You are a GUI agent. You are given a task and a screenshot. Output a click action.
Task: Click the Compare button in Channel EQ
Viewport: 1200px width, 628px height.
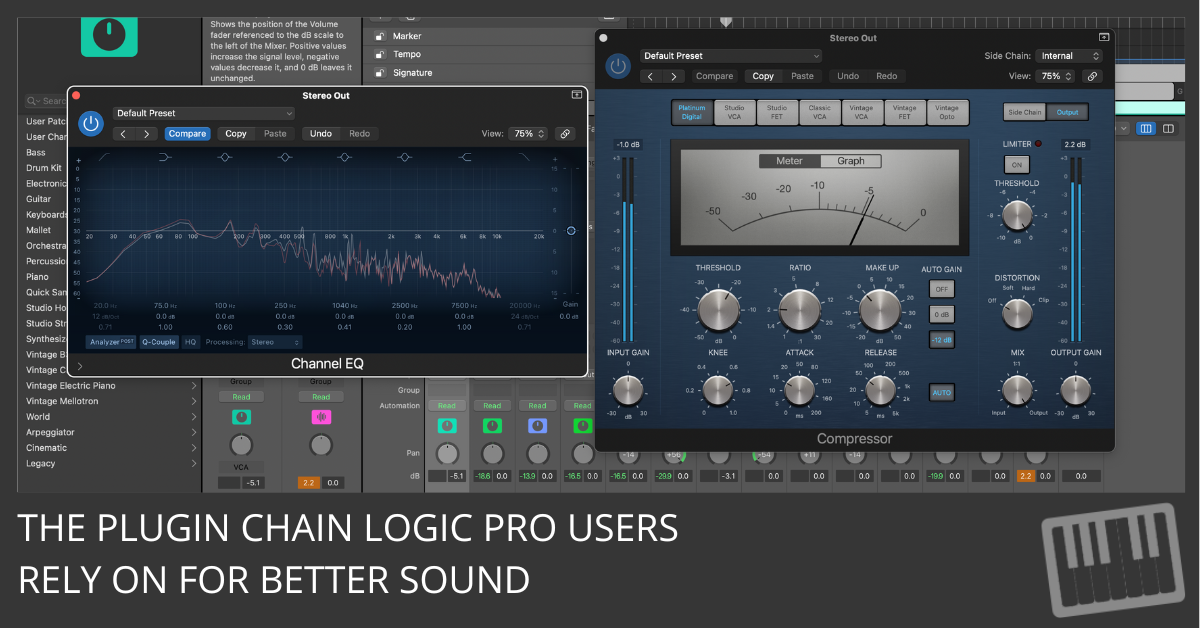[187, 134]
